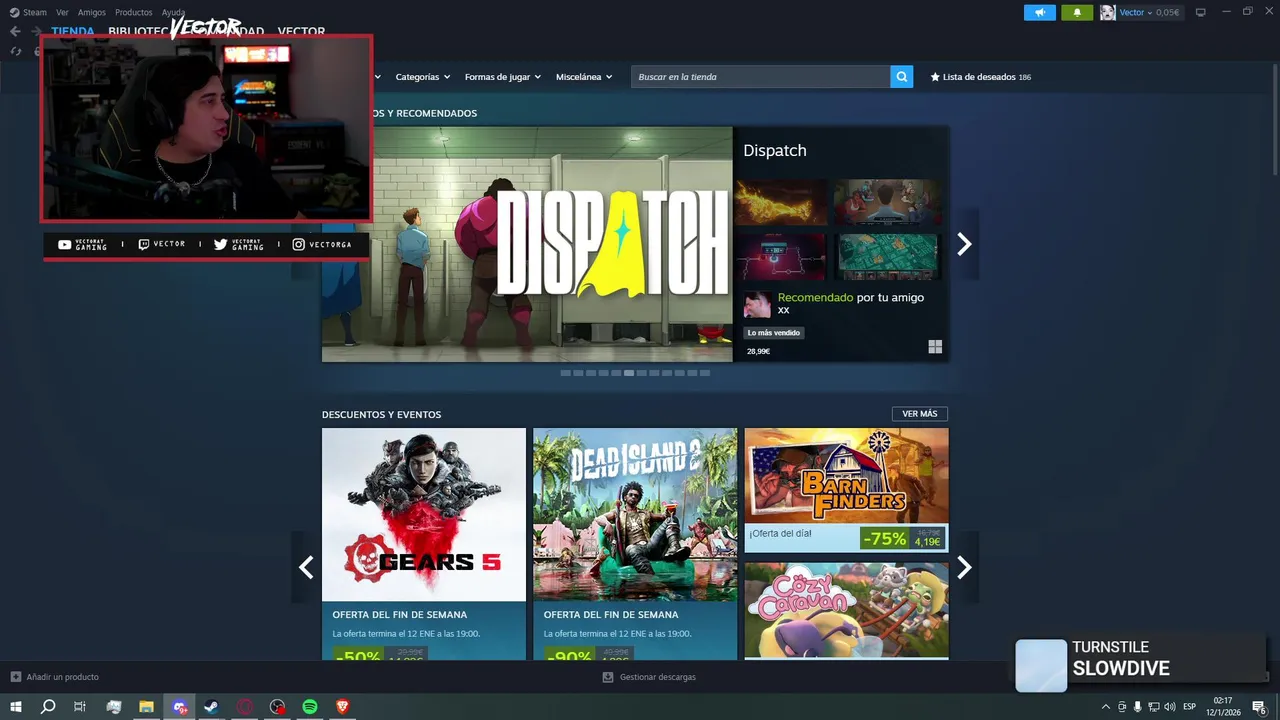The height and width of the screenshot is (720, 1280).
Task: Advance featured carousel with right arrow
Action: (964, 244)
